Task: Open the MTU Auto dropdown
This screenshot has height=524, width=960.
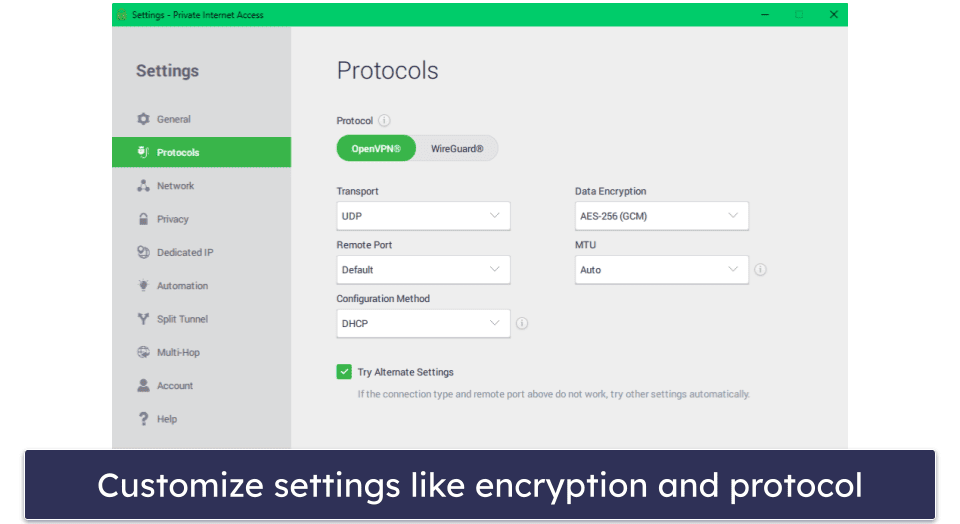Action: click(661, 270)
